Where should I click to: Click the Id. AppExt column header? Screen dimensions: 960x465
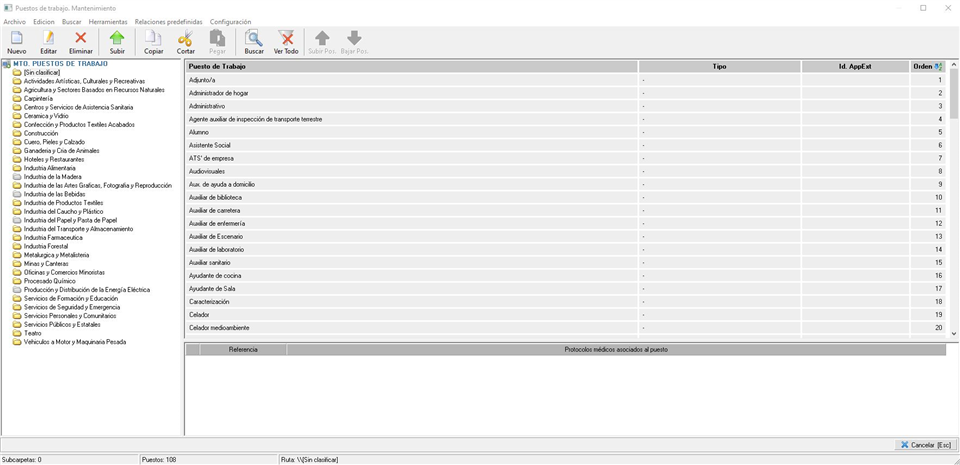click(855, 67)
